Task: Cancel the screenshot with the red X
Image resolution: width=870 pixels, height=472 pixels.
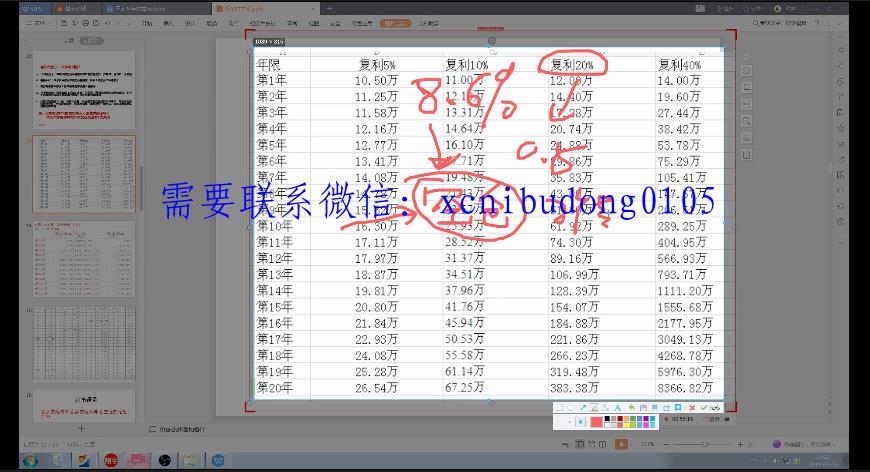Action: tap(692, 408)
